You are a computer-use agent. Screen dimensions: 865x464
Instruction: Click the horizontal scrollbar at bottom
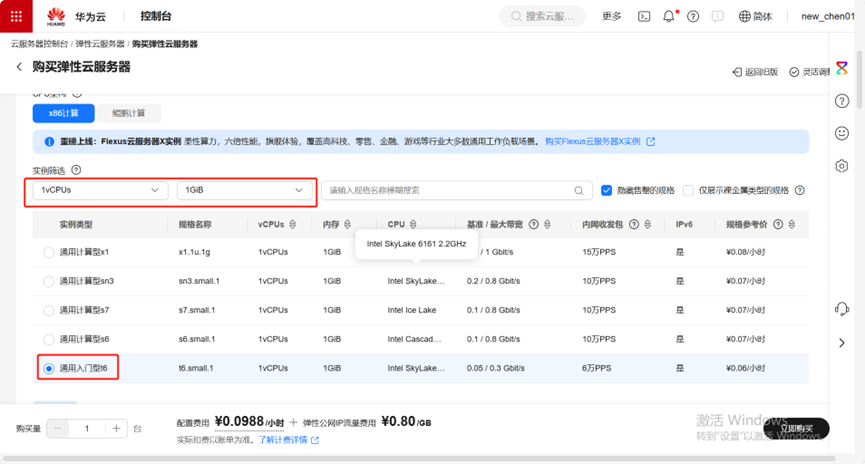coord(419,458)
